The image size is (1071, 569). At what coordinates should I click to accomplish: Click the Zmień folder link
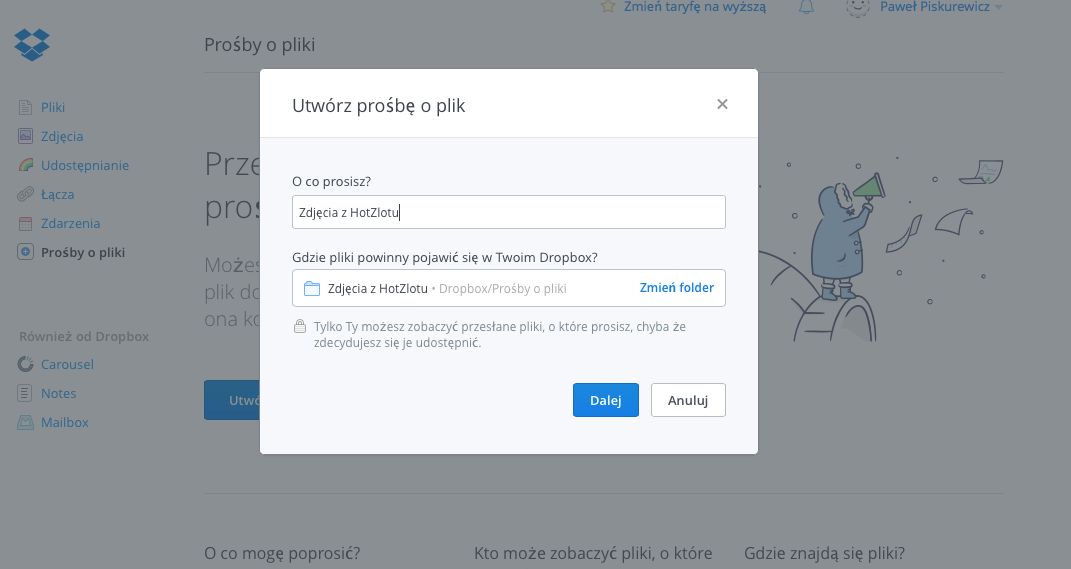point(676,288)
